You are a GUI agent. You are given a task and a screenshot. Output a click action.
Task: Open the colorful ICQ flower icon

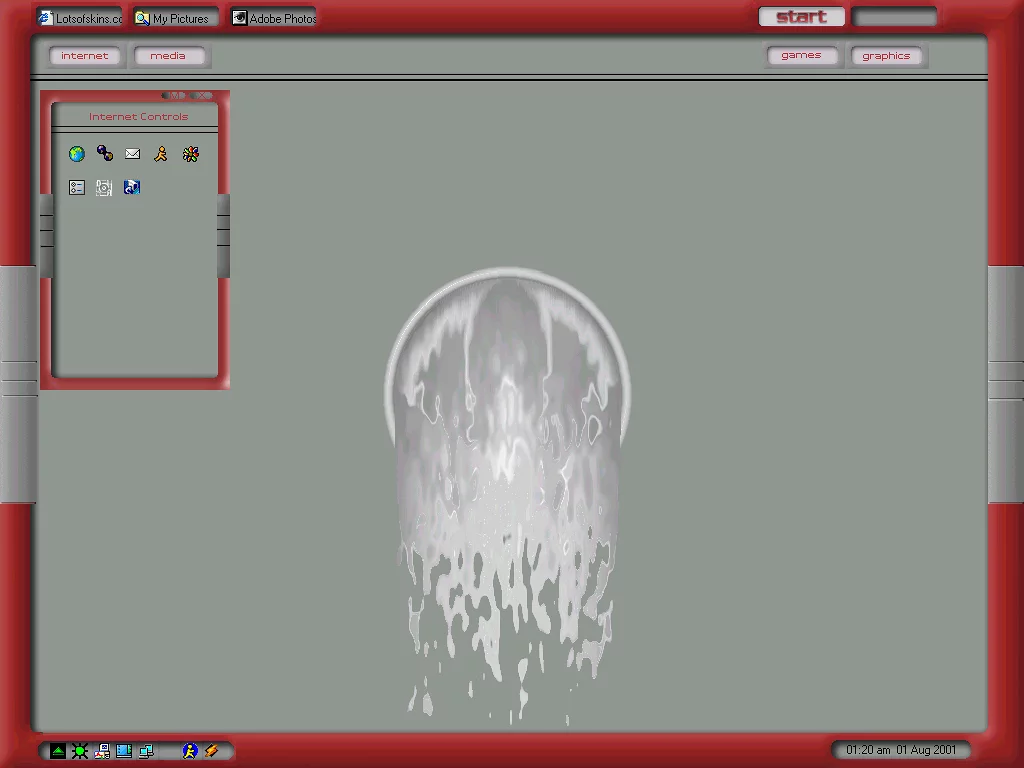click(x=190, y=154)
